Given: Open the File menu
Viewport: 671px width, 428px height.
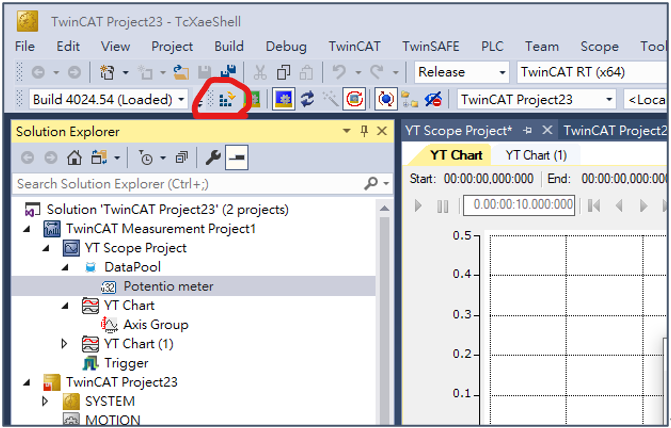Looking at the screenshot, I should (25, 46).
